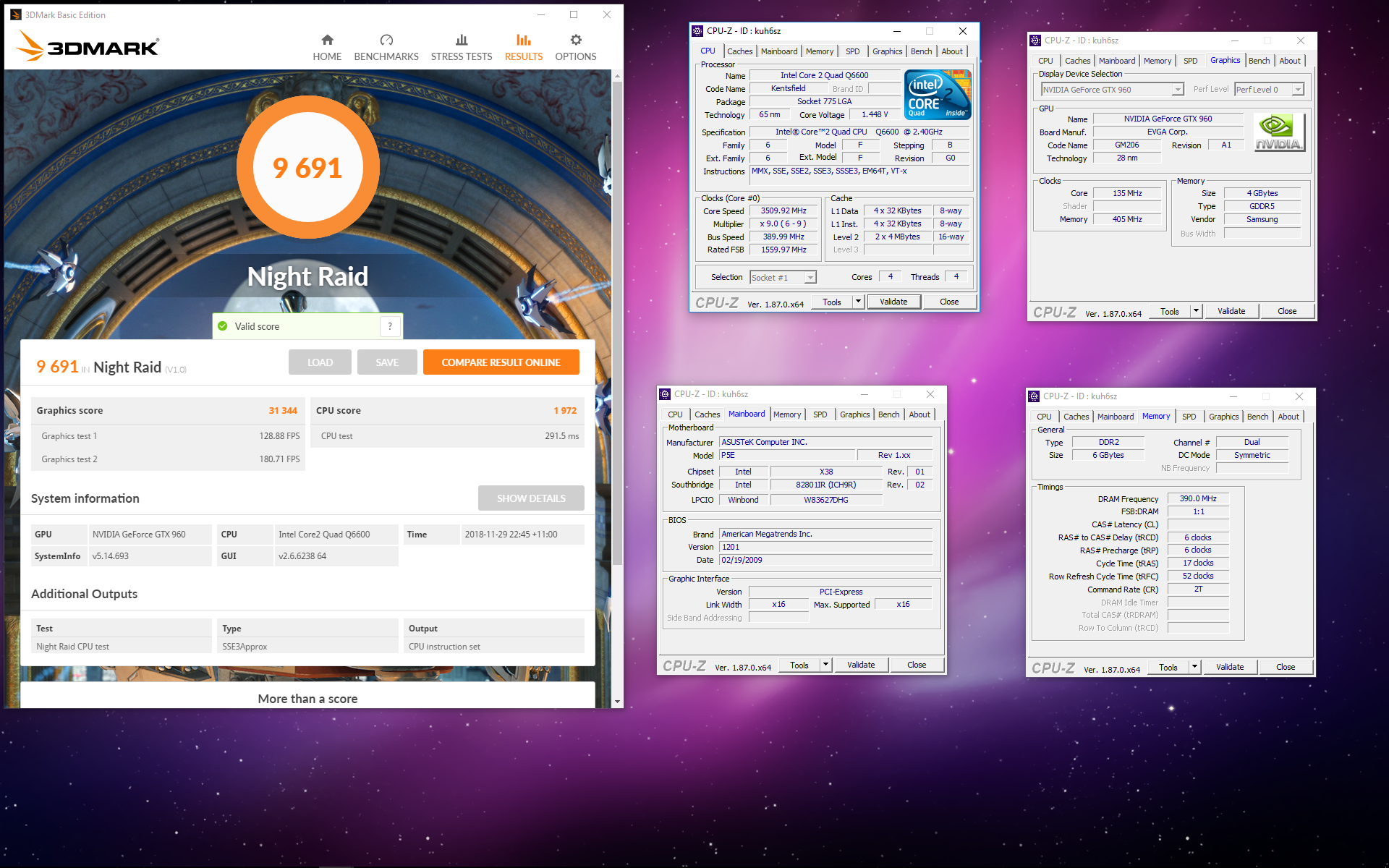This screenshot has height=868, width=1389.
Task: Expand Tools arrow in Graphics window
Action: click(1196, 311)
